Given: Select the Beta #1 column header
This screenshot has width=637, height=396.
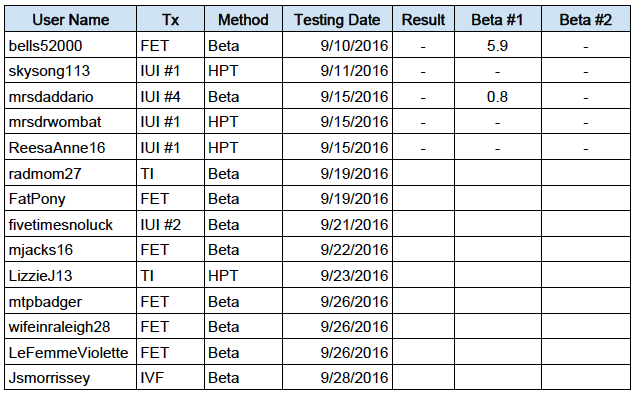Looking at the screenshot, I should pyautogui.click(x=498, y=19).
